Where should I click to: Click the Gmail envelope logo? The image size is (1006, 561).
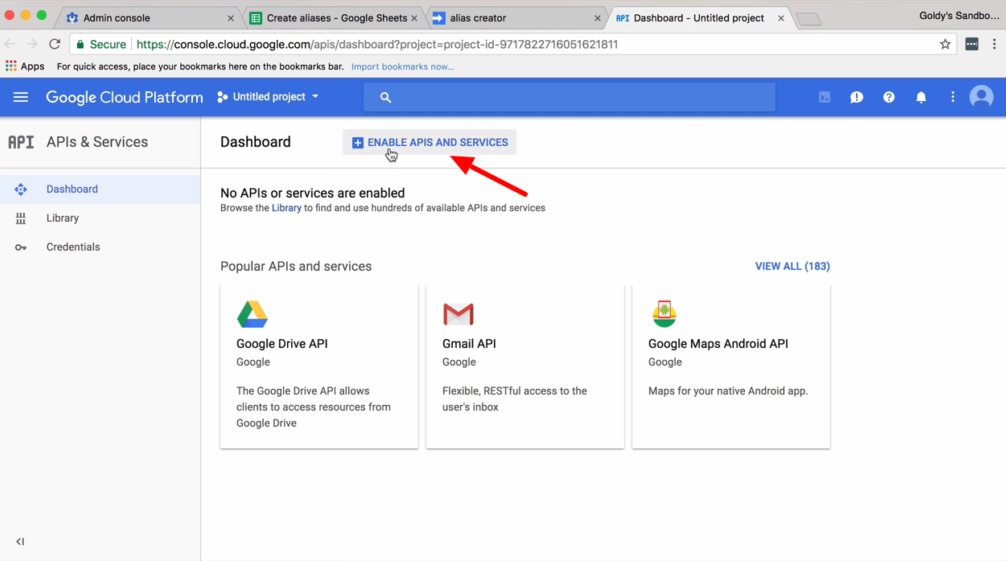[458, 314]
